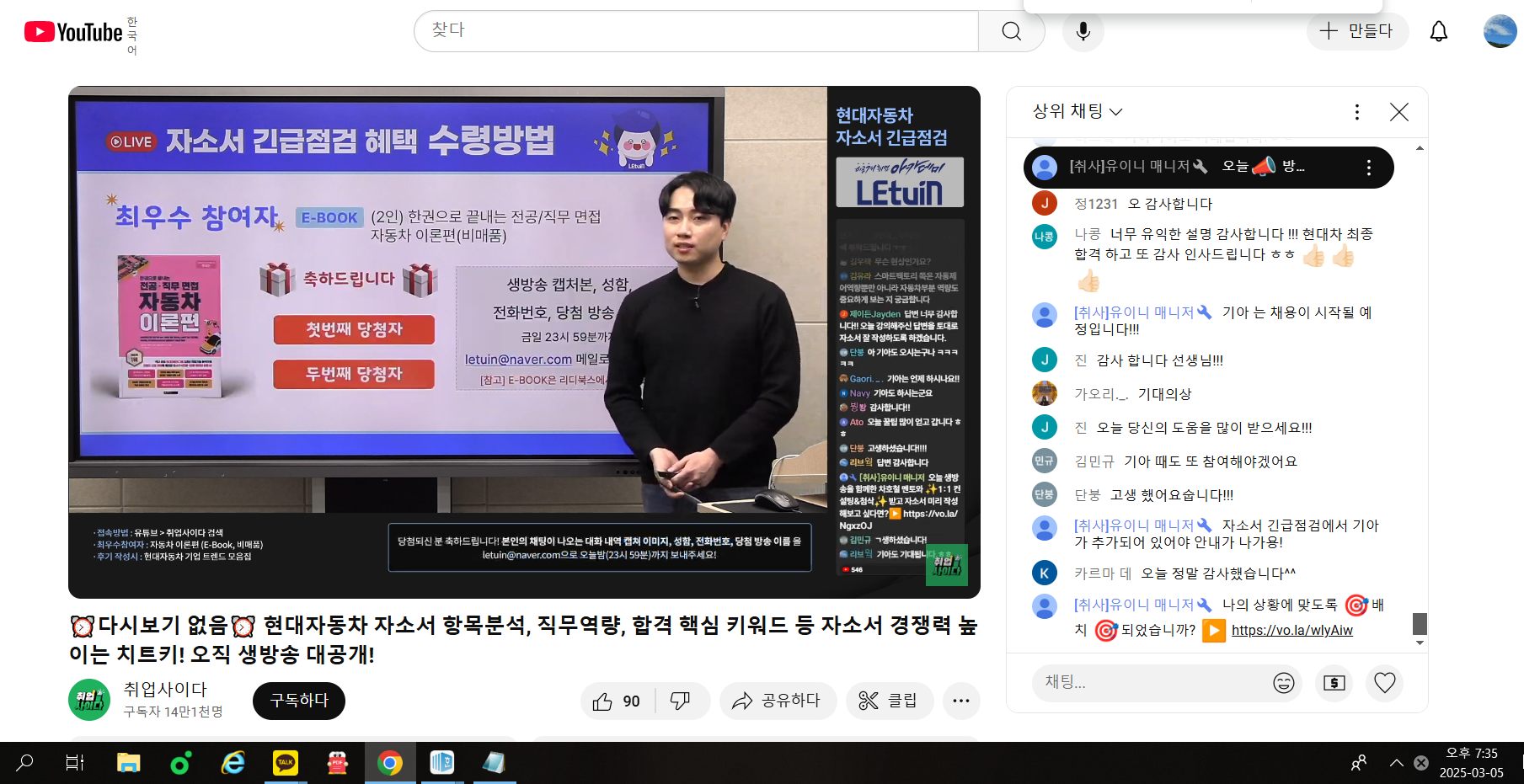Click the 구독하다 subscribe button
This screenshot has height=784, width=1524.
[299, 701]
